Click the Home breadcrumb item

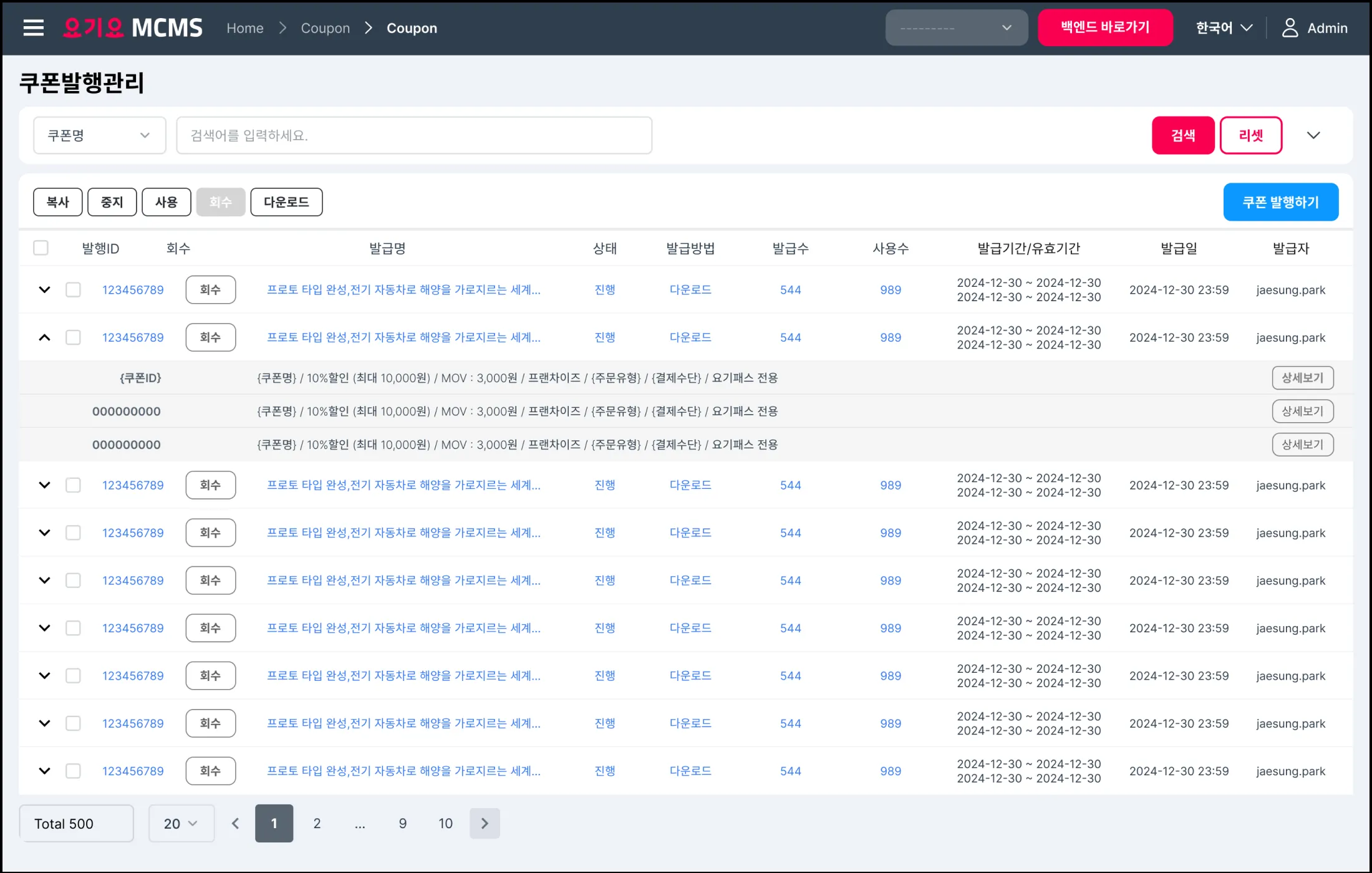[244, 28]
